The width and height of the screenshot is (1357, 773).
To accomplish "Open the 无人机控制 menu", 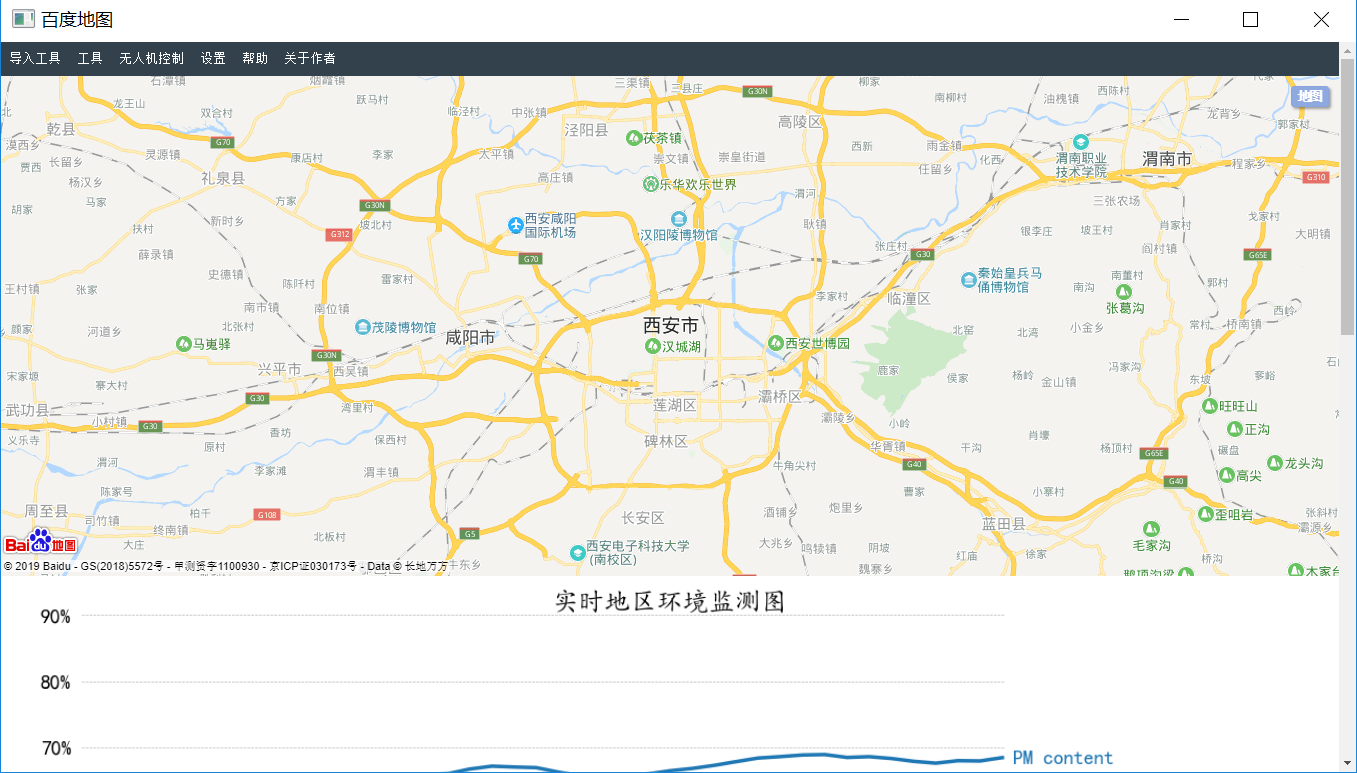I will (x=151, y=58).
